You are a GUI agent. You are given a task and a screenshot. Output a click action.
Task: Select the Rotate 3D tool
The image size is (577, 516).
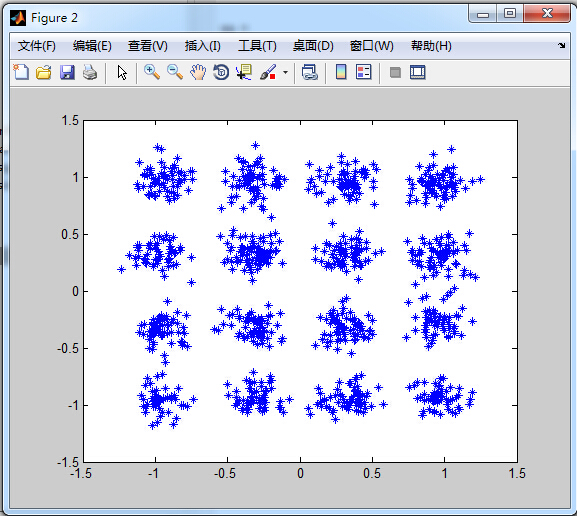(x=221, y=72)
